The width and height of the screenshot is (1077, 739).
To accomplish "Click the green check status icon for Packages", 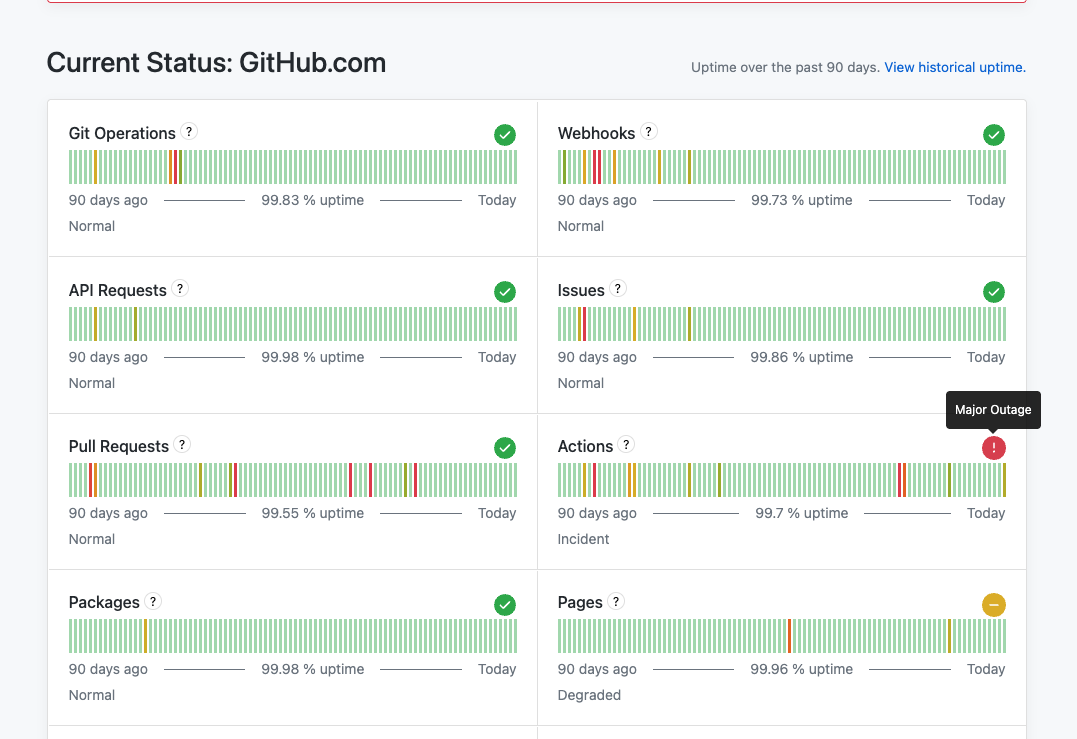I will [x=505, y=605].
